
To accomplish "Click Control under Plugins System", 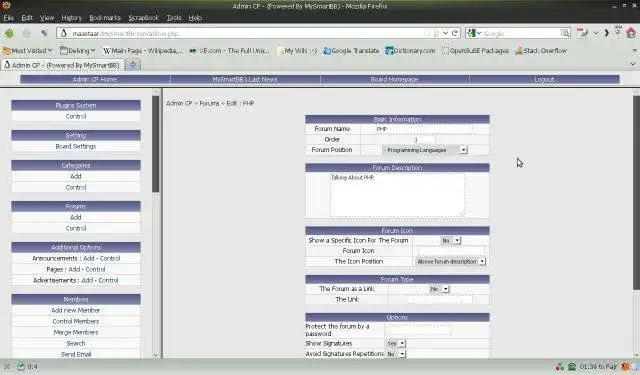I will [76, 116].
